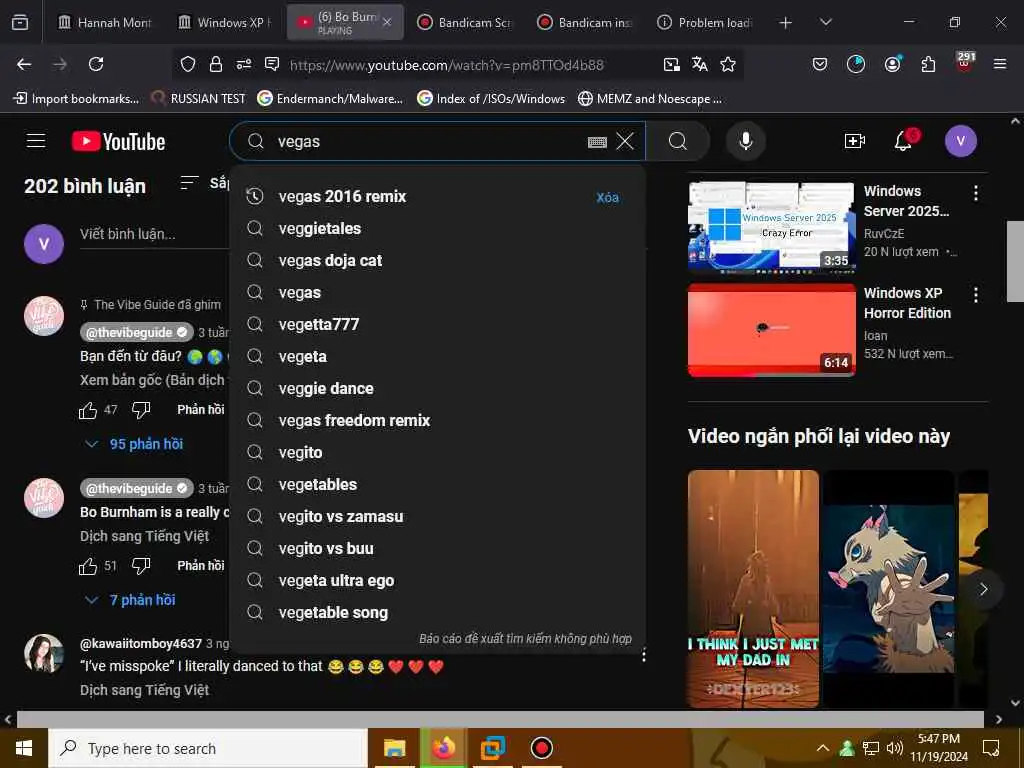The height and width of the screenshot is (768, 1024).
Task: Remove history suggestion with Xóa
Action: tap(607, 197)
